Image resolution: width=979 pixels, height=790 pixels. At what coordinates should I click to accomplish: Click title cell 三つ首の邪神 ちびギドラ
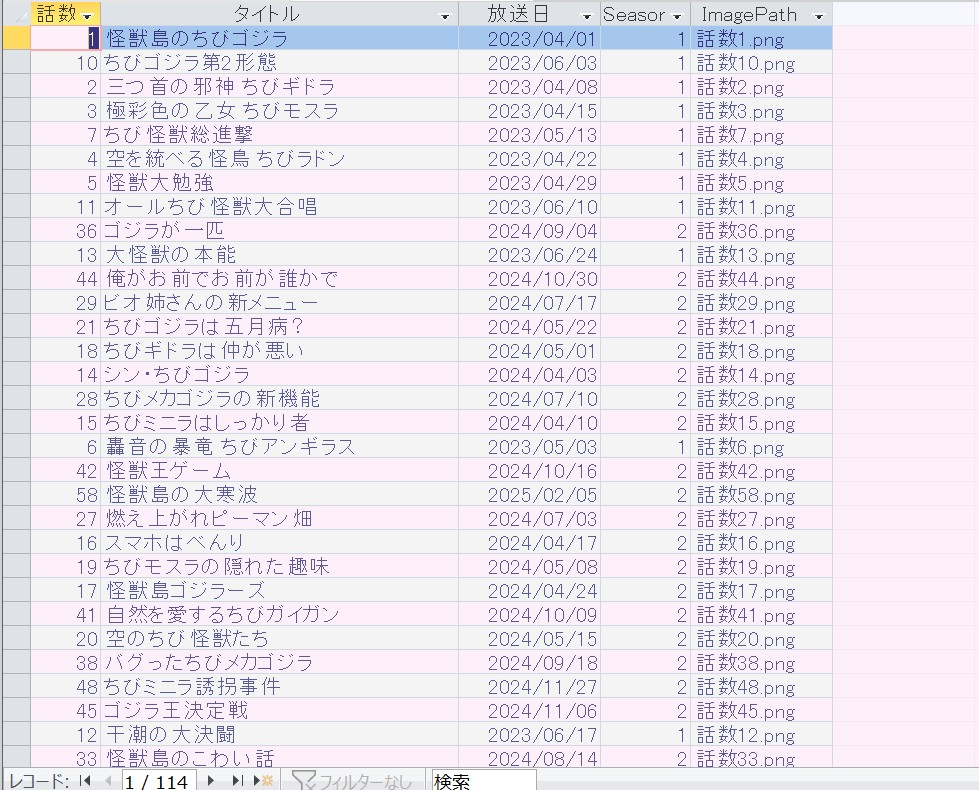279,86
